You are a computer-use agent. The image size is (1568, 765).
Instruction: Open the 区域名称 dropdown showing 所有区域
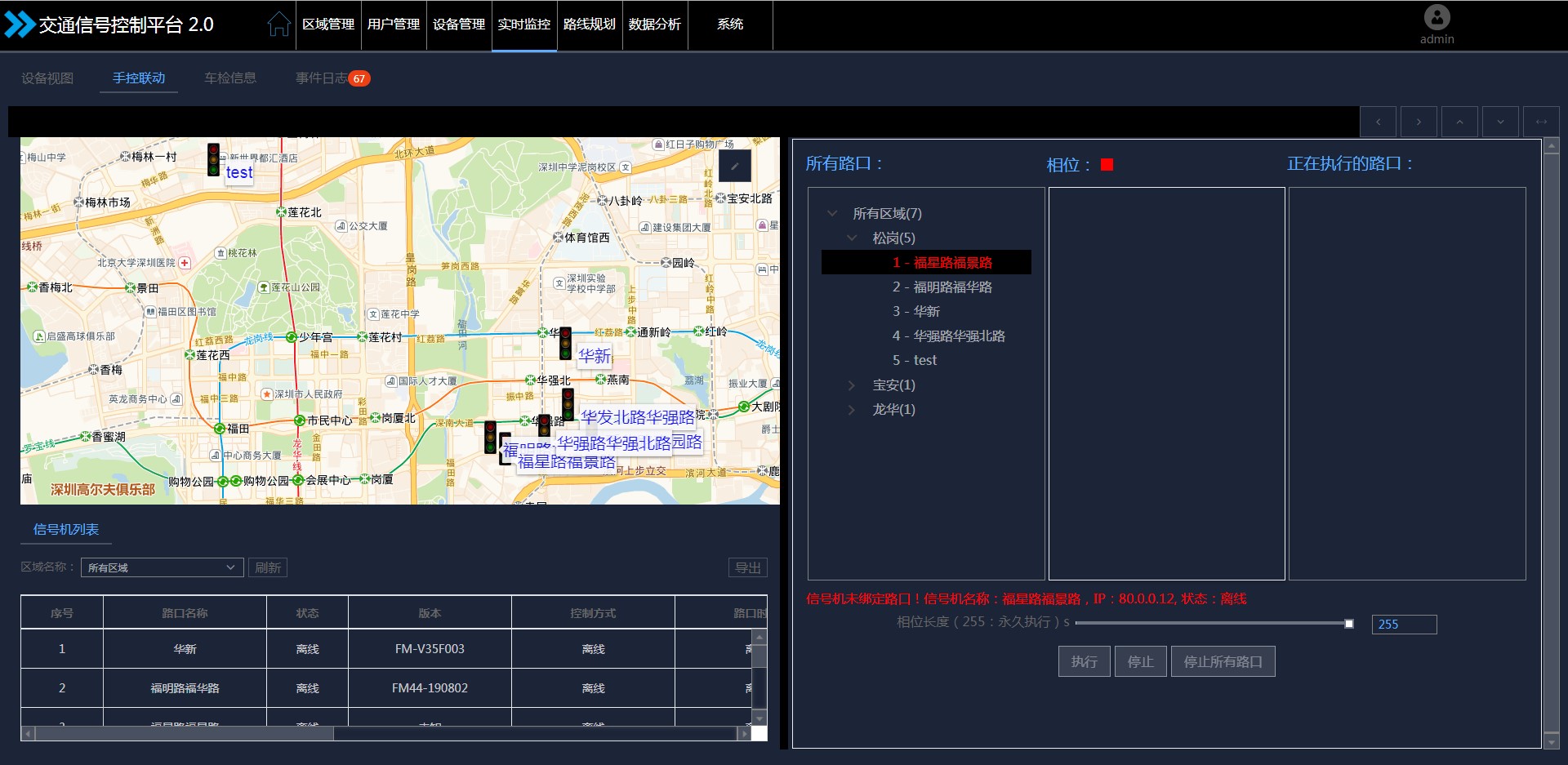click(x=162, y=567)
